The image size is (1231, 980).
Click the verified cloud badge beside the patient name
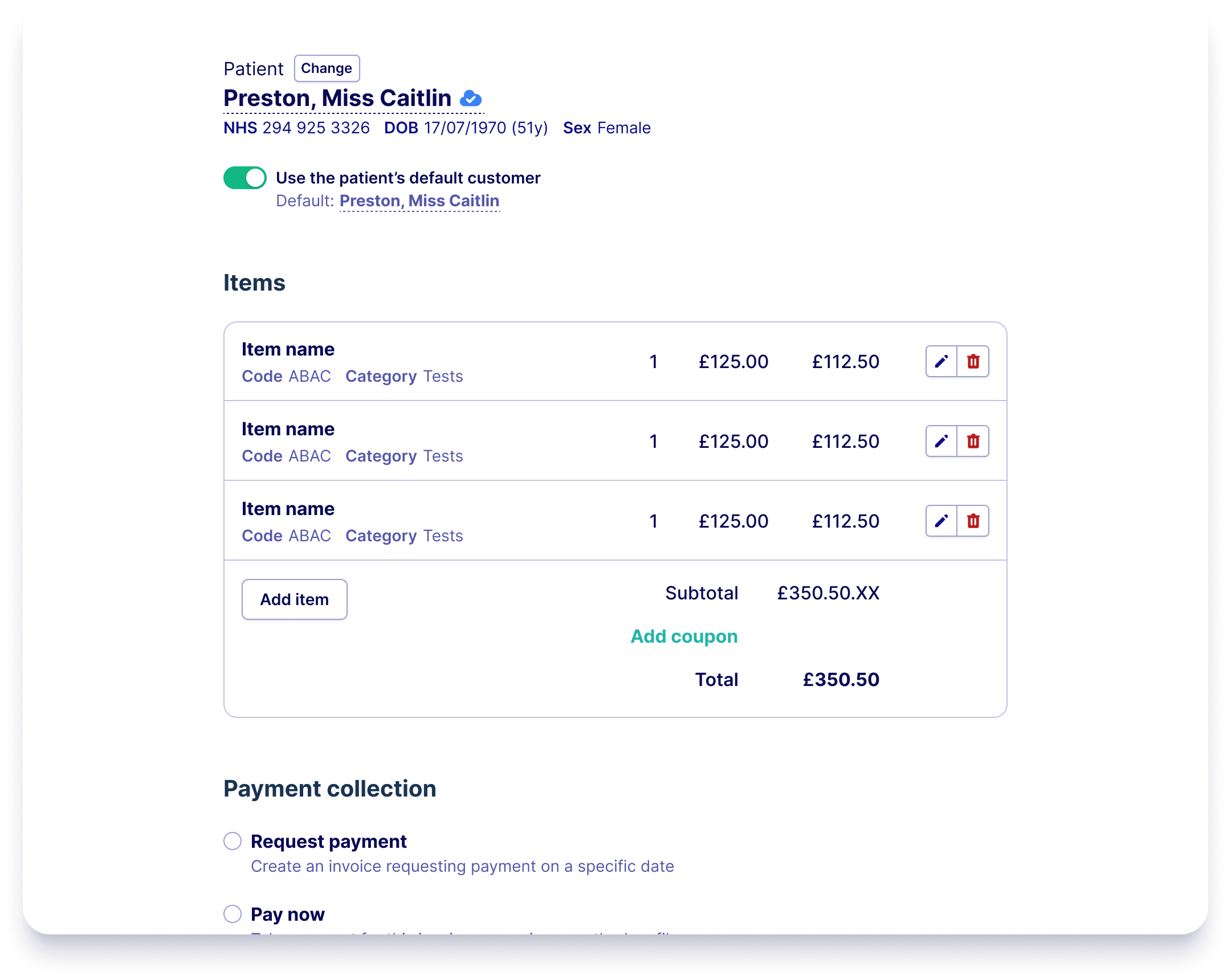[x=471, y=98]
